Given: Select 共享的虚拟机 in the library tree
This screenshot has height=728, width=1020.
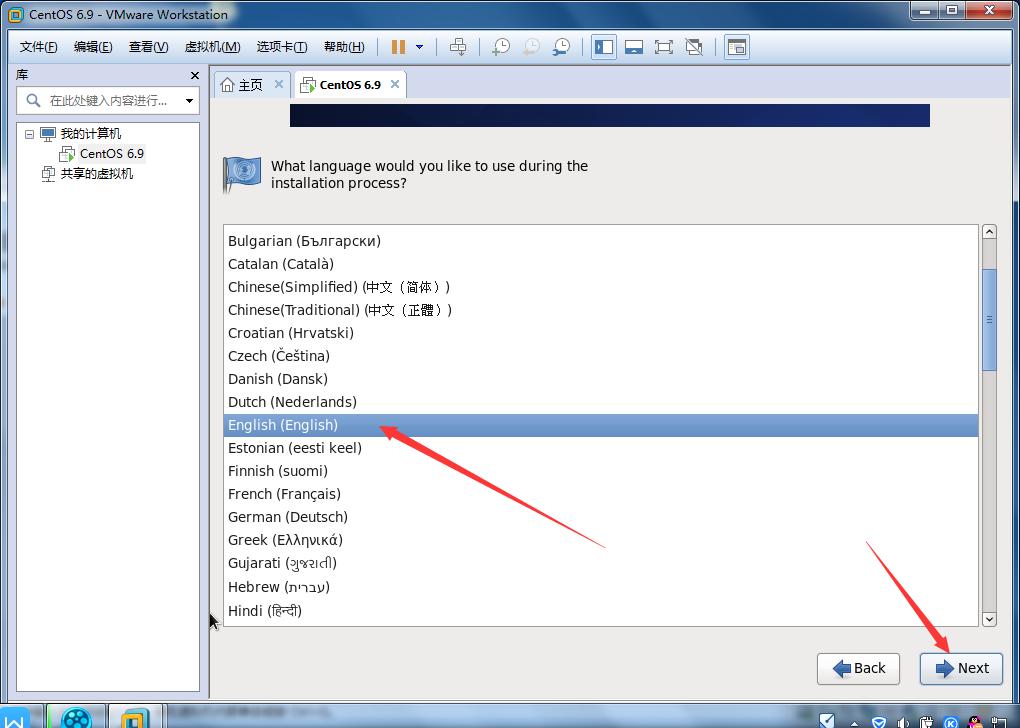Looking at the screenshot, I should coord(97,174).
